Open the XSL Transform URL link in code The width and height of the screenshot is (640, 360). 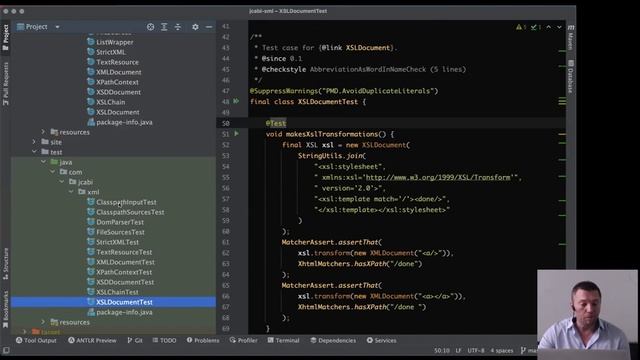438,178
